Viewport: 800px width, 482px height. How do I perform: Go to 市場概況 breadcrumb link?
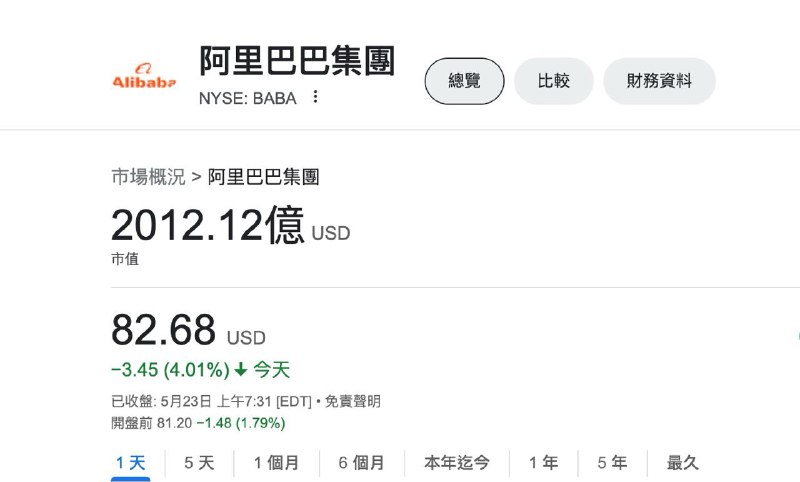(x=148, y=177)
